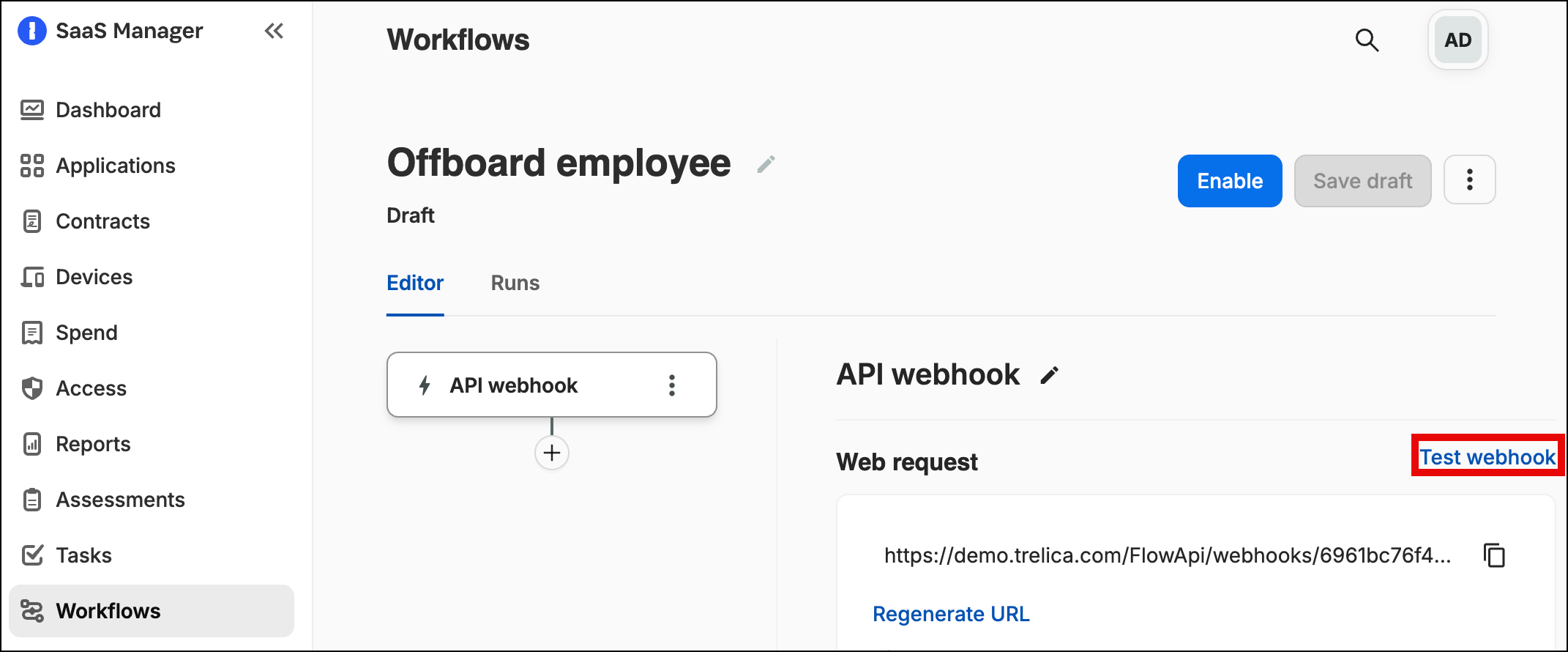
Task: Edit the Offboard employee workflow name
Action: (x=766, y=164)
